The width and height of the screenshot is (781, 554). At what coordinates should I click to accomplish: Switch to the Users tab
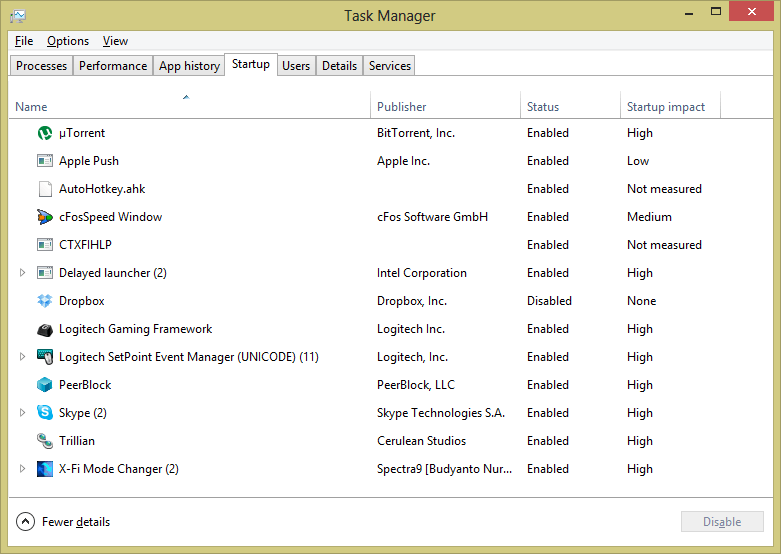click(296, 66)
